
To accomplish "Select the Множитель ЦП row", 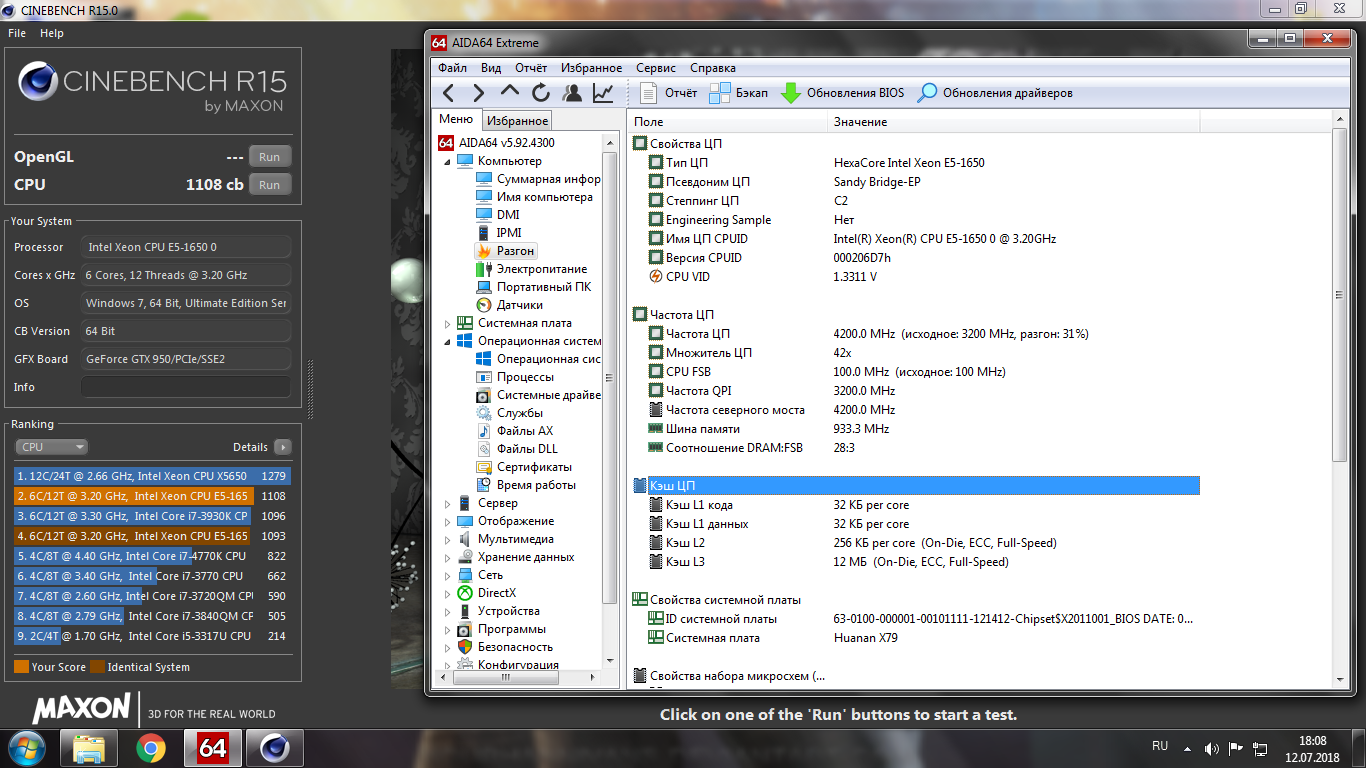I will coord(914,353).
